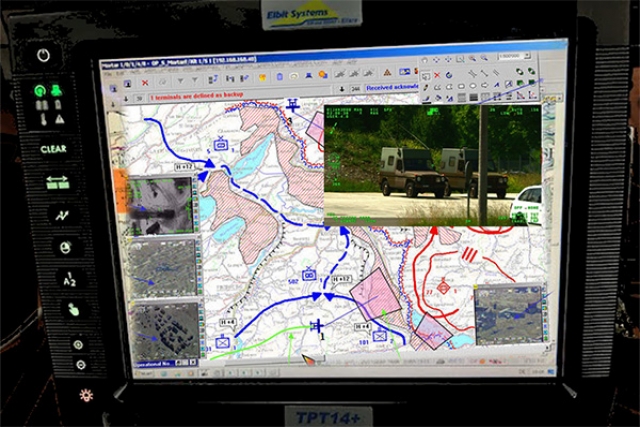
Task: Click the Windows Start button in taskbar
Action: pyautogui.click(x=144, y=374)
